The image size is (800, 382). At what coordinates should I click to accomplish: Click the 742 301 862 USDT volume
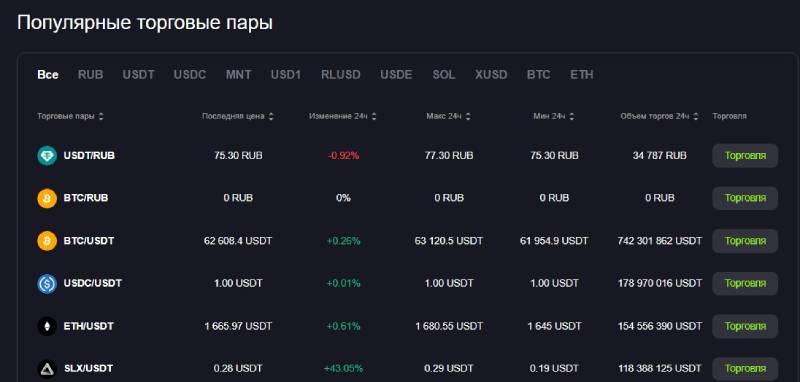pyautogui.click(x=660, y=241)
